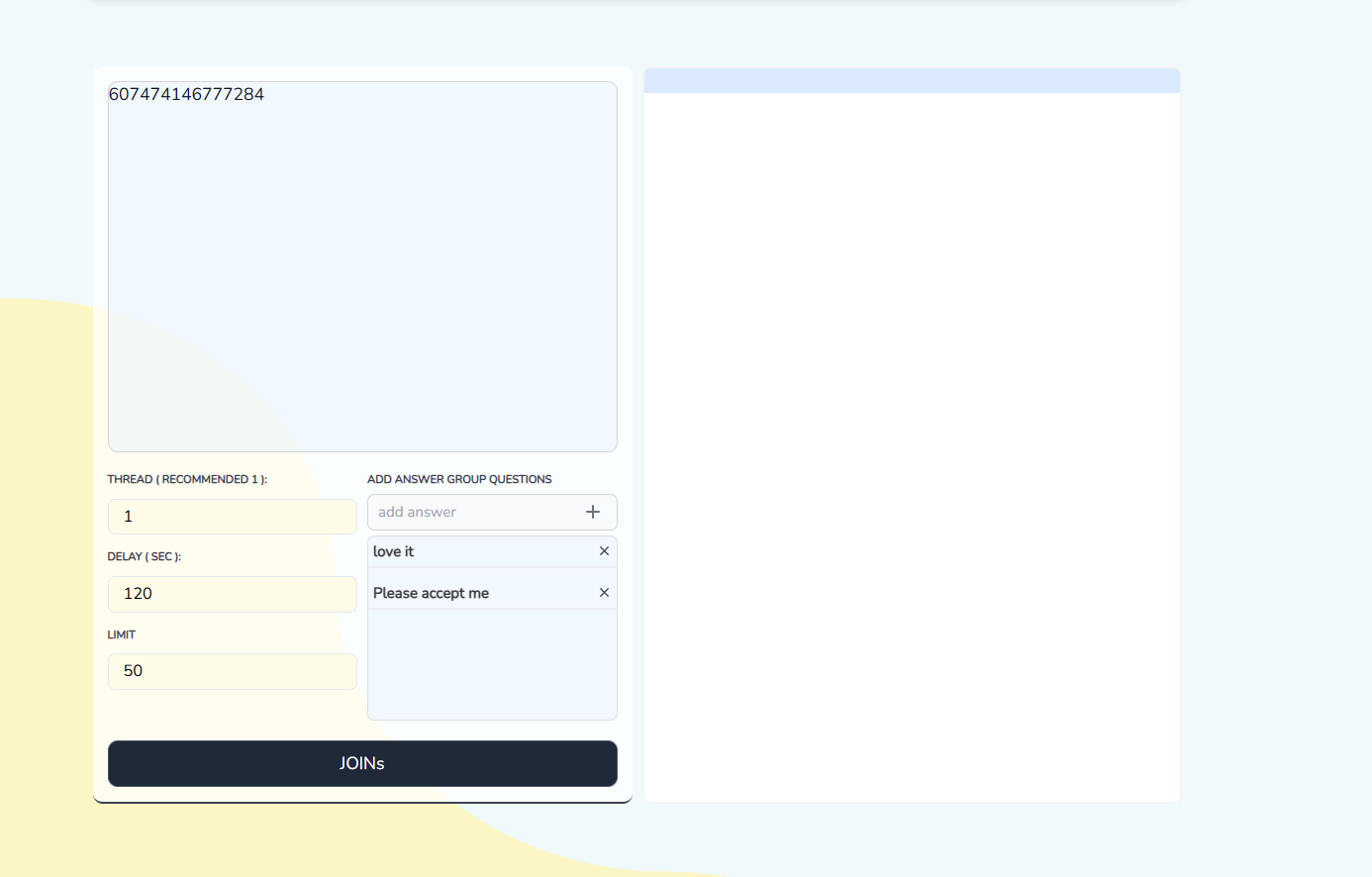The height and width of the screenshot is (877, 1372).
Task: Click the "LIMIT" label
Action: coord(122,634)
